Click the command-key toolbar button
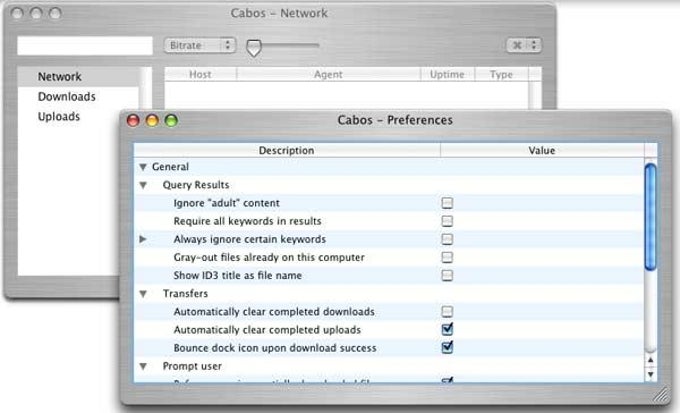Viewport: 680px width, 413px height. [523, 45]
